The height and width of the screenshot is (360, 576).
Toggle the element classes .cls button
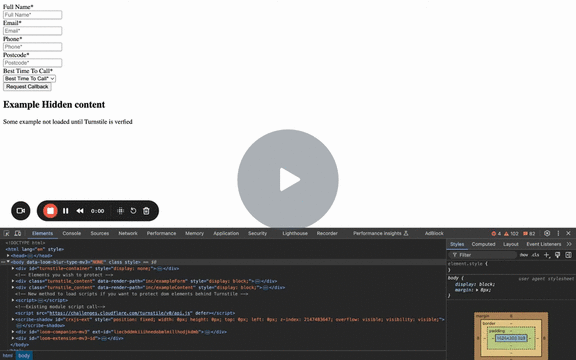(x=536, y=255)
